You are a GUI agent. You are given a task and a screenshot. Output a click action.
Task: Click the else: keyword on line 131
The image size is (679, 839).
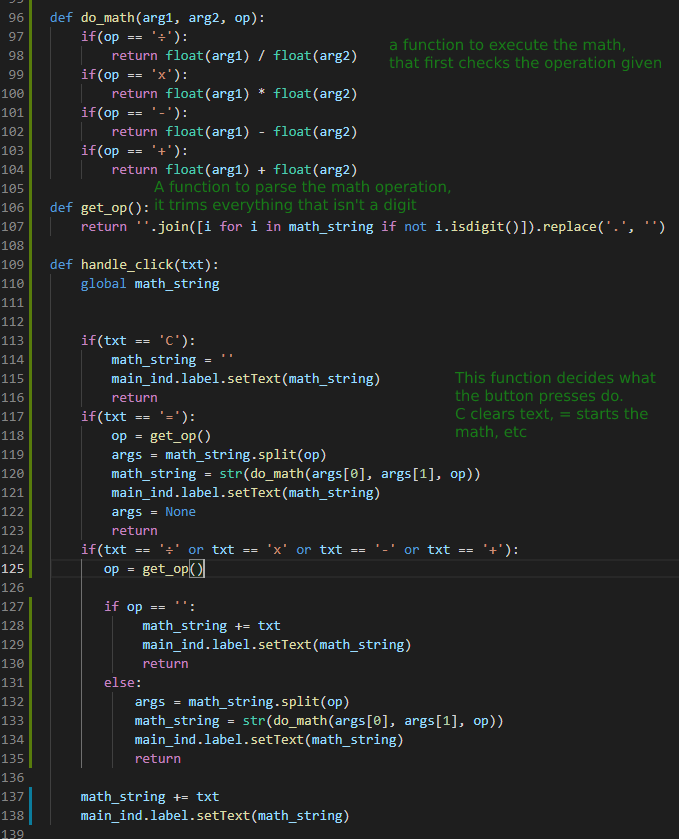(123, 683)
